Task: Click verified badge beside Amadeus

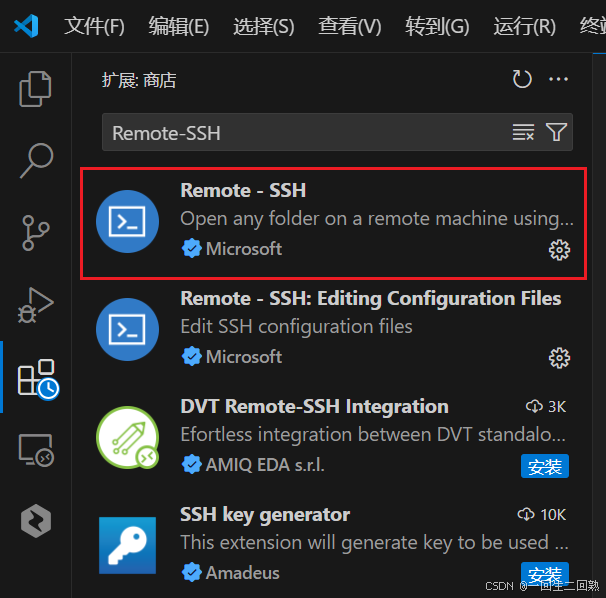Action: (x=191, y=572)
